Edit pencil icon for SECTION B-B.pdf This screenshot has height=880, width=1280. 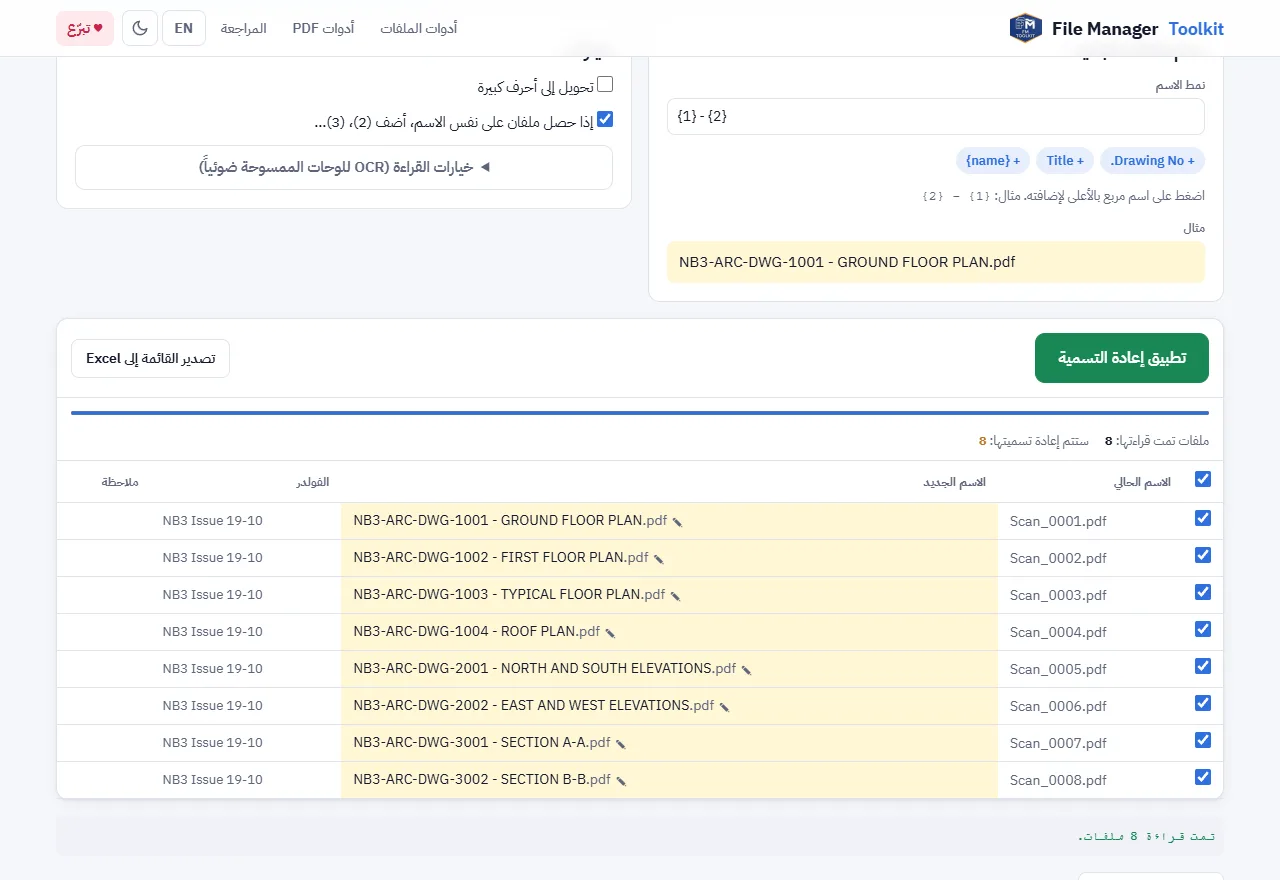pyautogui.click(x=621, y=781)
